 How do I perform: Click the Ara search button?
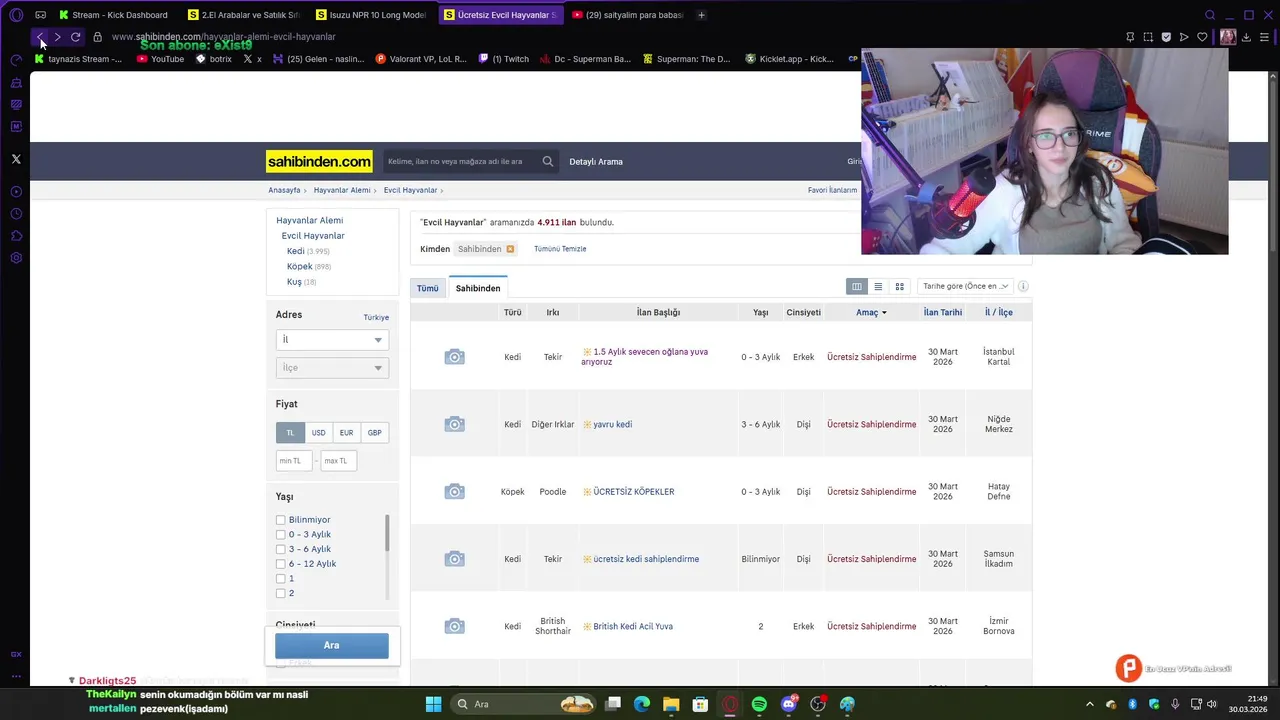tap(332, 646)
